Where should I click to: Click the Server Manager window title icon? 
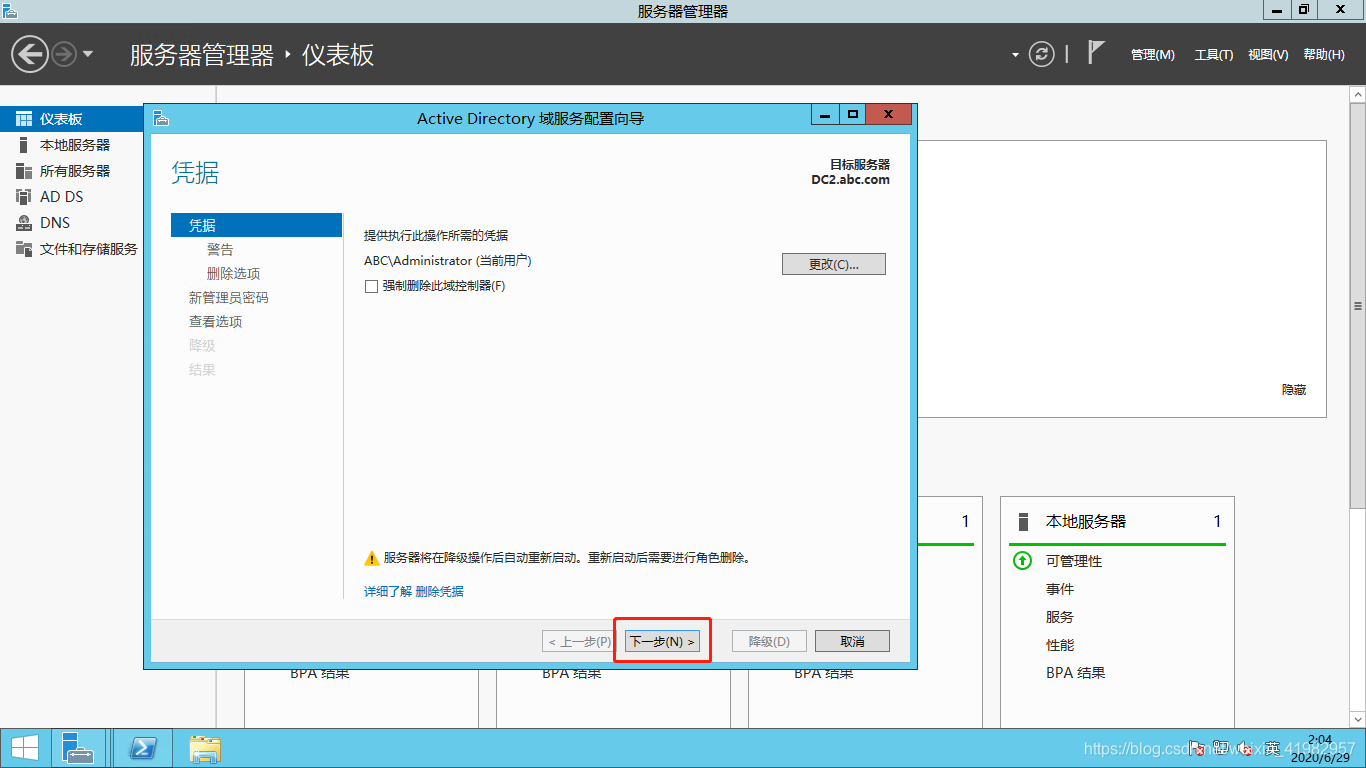(10, 11)
